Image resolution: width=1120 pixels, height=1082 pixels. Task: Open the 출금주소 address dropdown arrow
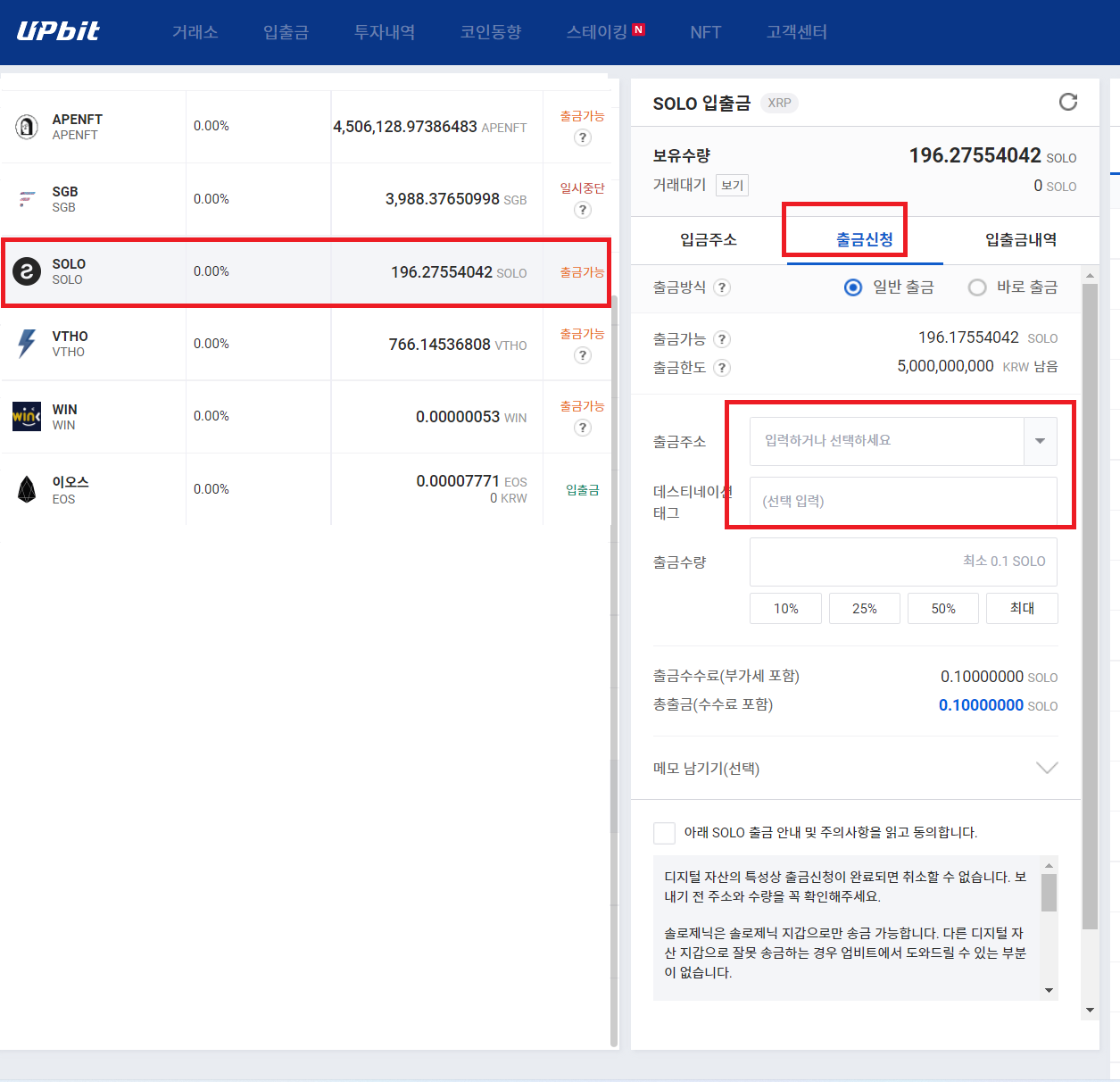pyautogui.click(x=1040, y=441)
